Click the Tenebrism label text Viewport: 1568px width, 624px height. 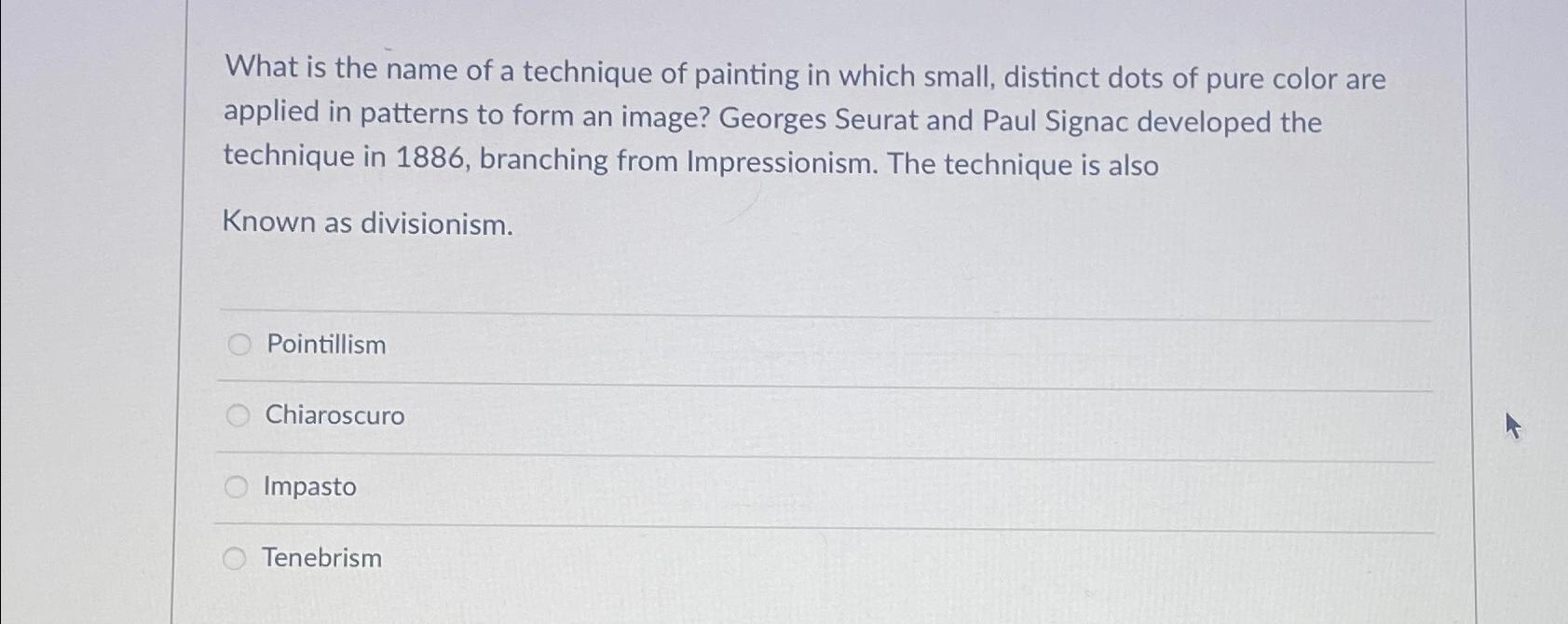tap(320, 558)
